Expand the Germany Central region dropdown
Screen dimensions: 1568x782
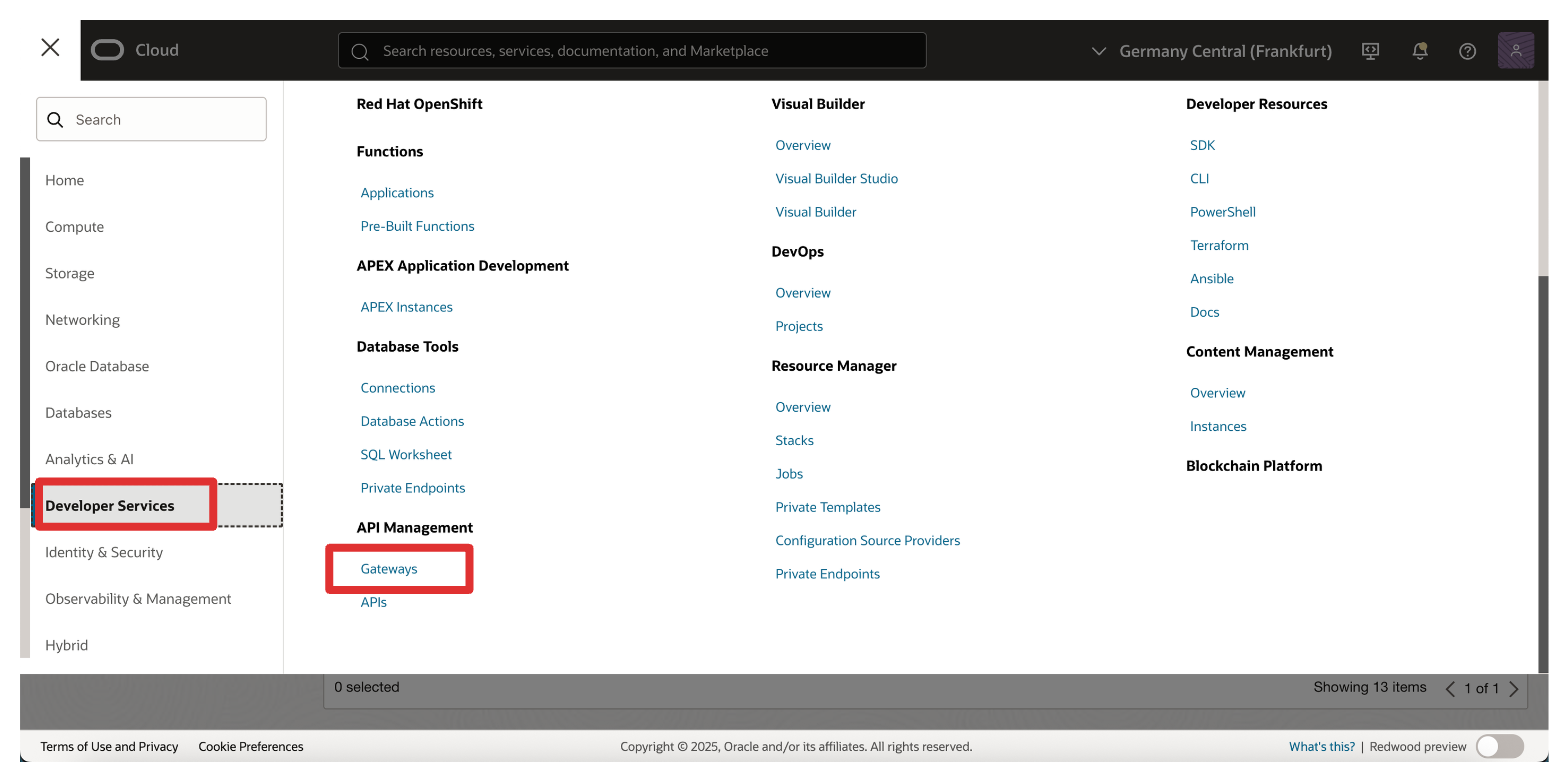point(1212,51)
